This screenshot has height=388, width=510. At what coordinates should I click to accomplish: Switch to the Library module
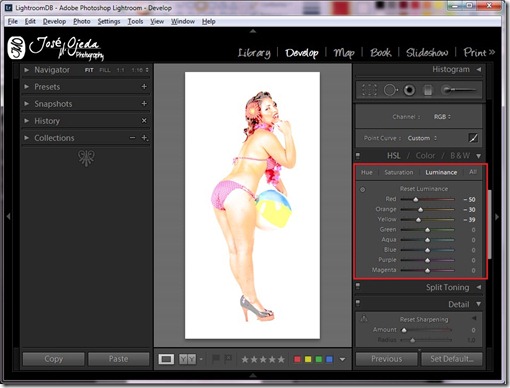[x=254, y=53]
